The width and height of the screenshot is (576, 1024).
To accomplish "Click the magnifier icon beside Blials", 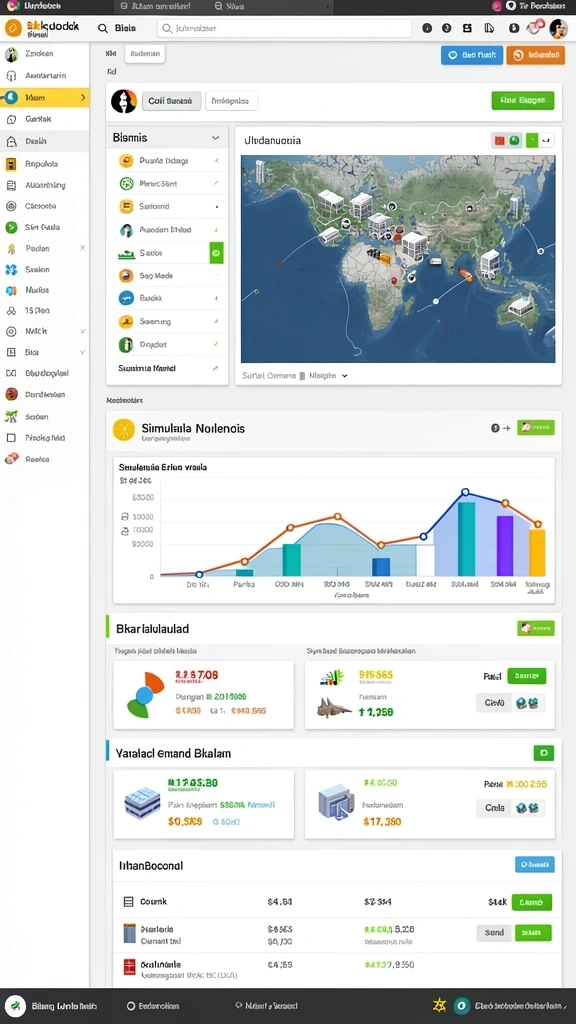I will click(103, 28).
